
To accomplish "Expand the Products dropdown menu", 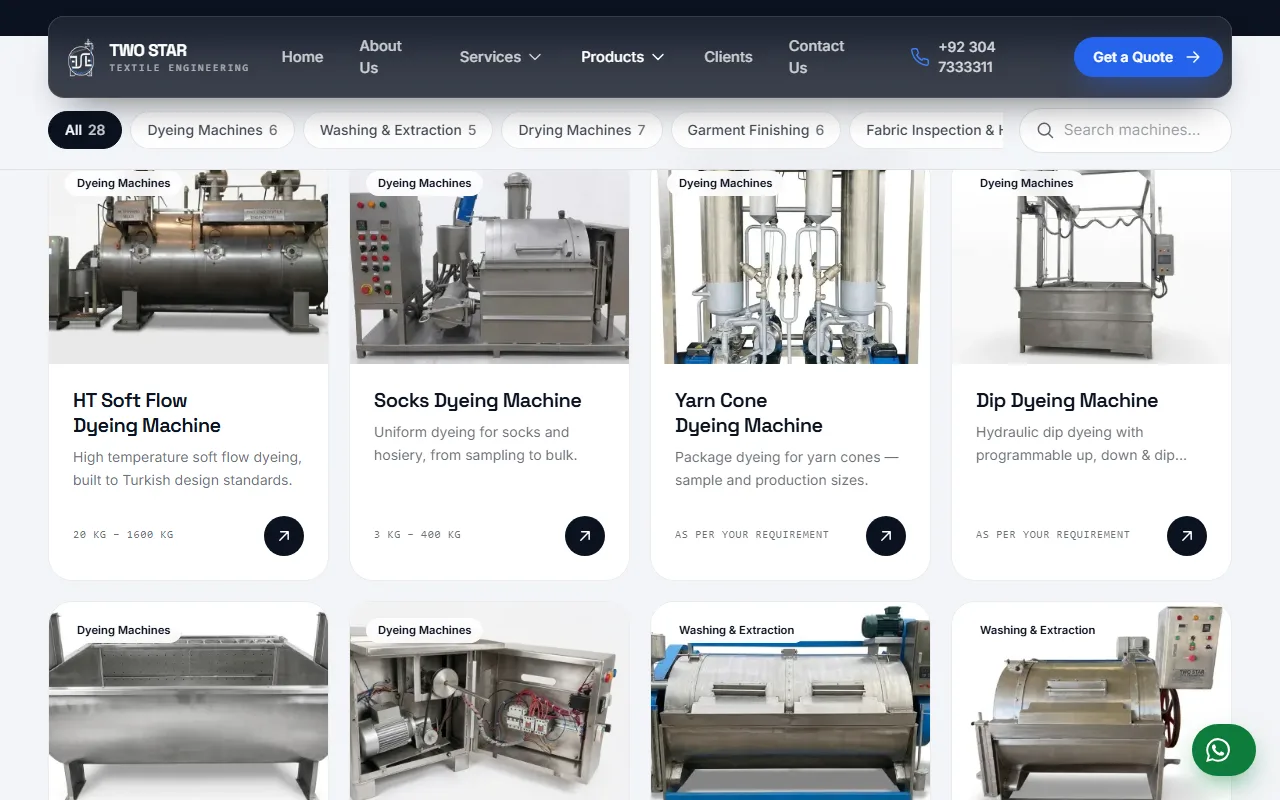I will (x=622, y=57).
